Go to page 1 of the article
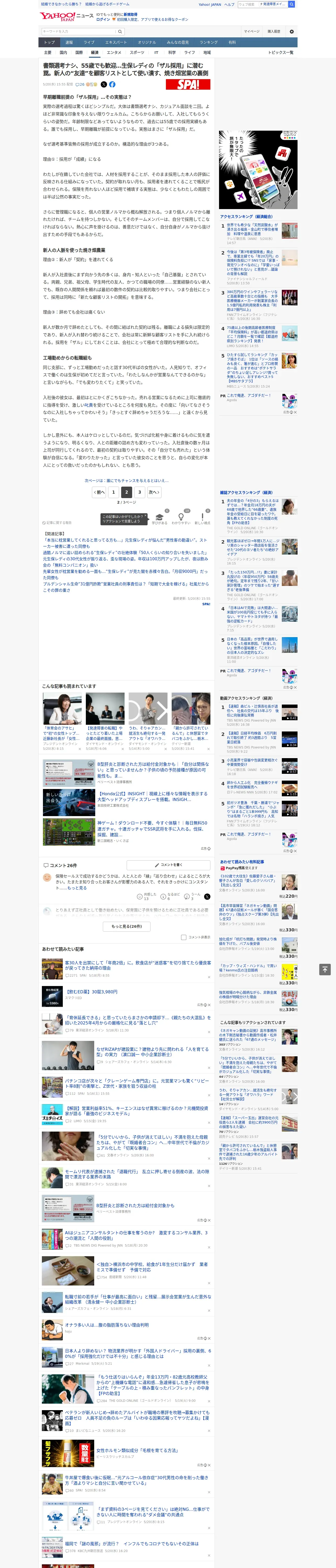 (x=113, y=492)
